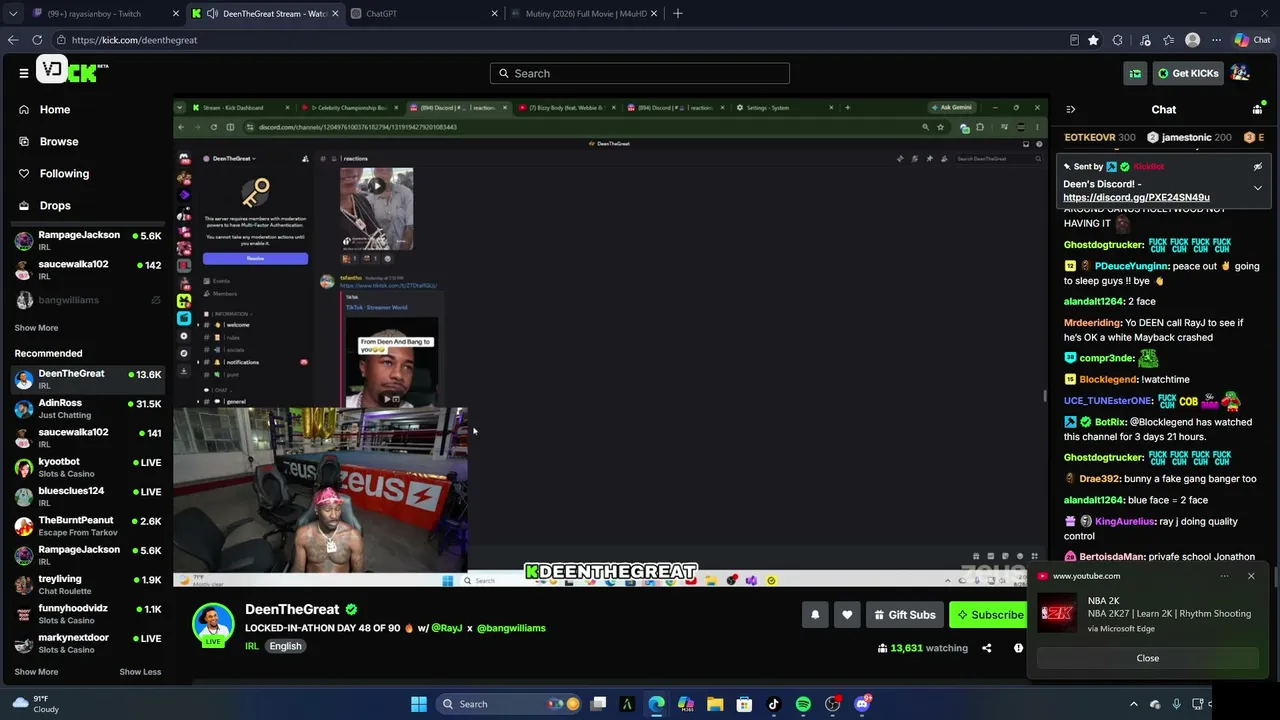Open the chat viewers list icon
The image size is (1280, 720).
click(x=1257, y=109)
